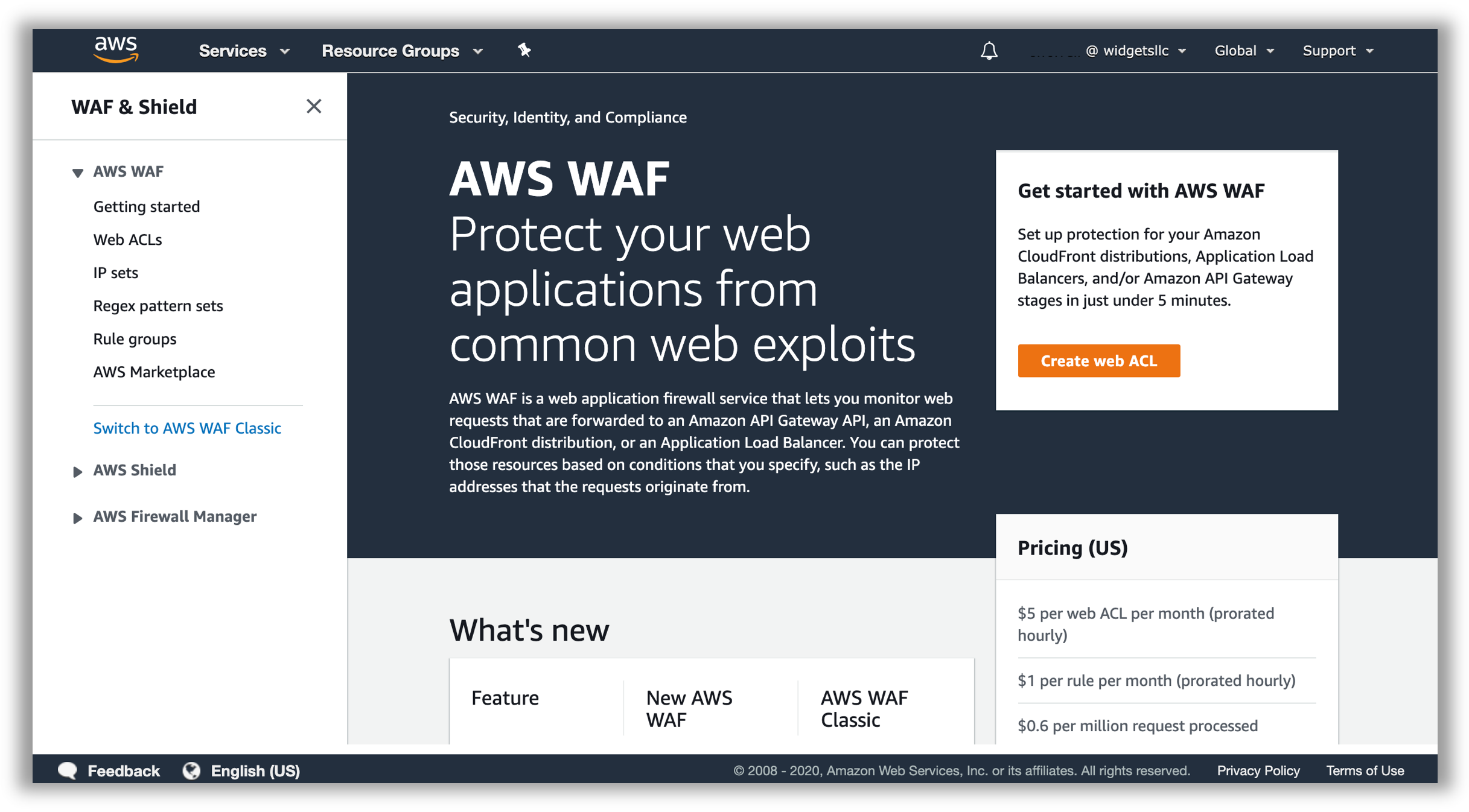Open the notifications bell icon
Screen dimensions: 1469x812
989,51
